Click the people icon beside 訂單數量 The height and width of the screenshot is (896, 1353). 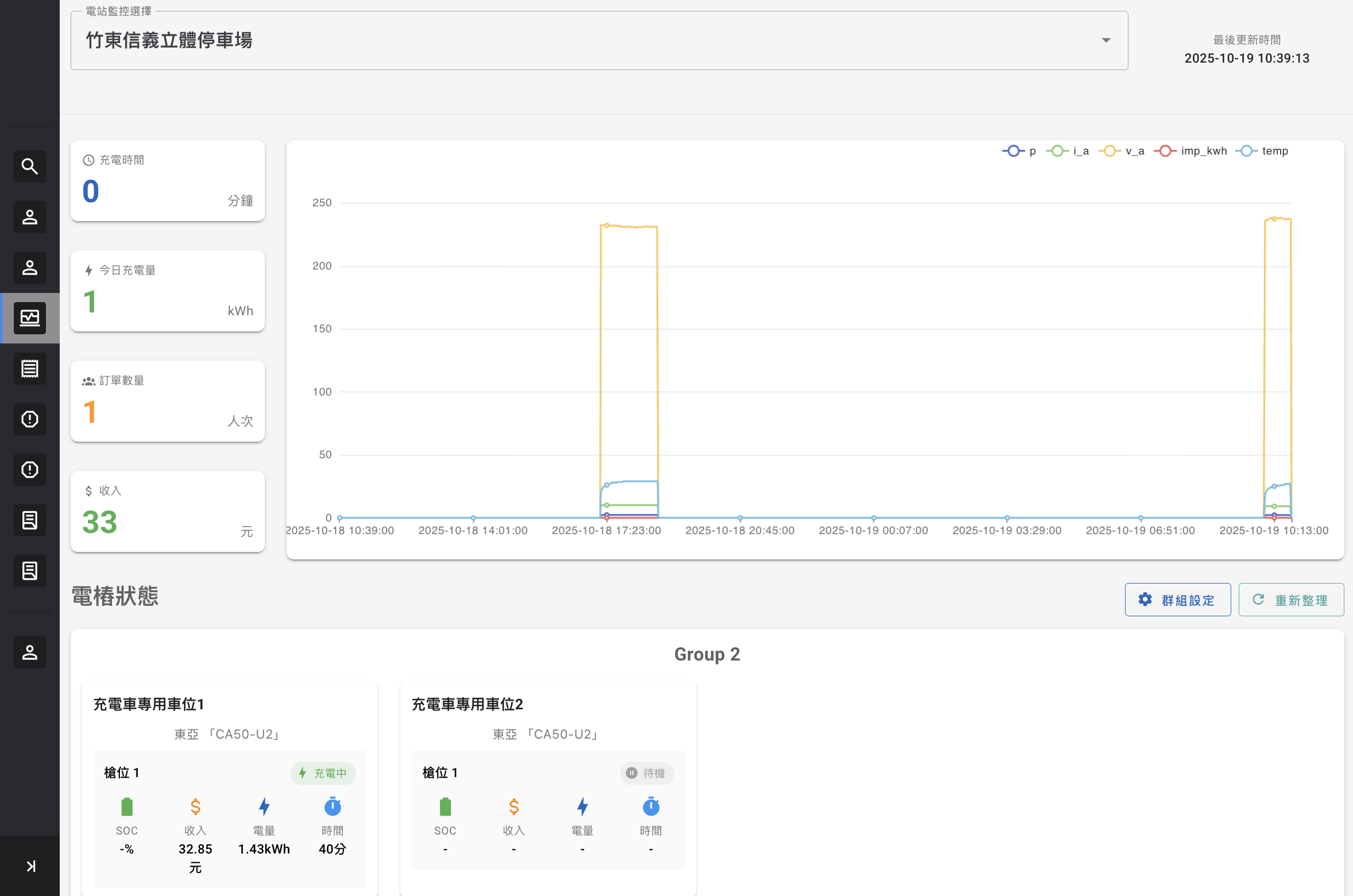click(x=88, y=381)
